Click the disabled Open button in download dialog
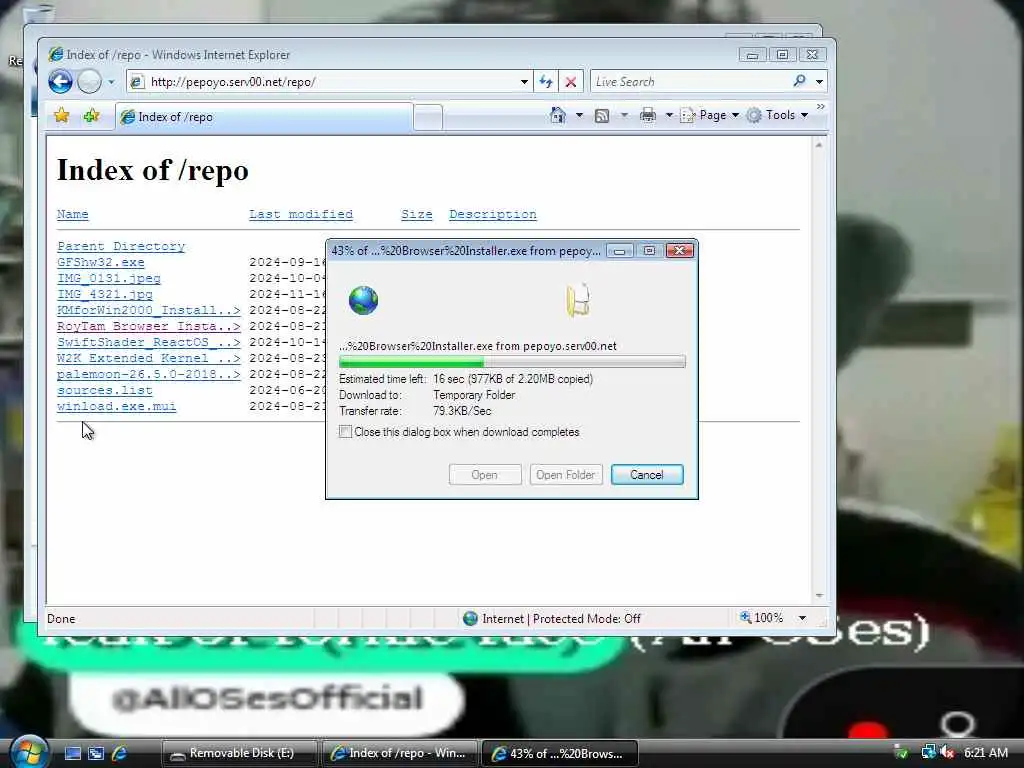1024x768 pixels. tap(485, 475)
